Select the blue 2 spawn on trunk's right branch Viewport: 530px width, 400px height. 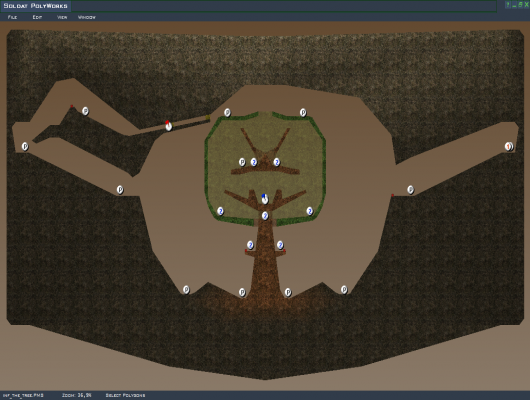pos(280,245)
